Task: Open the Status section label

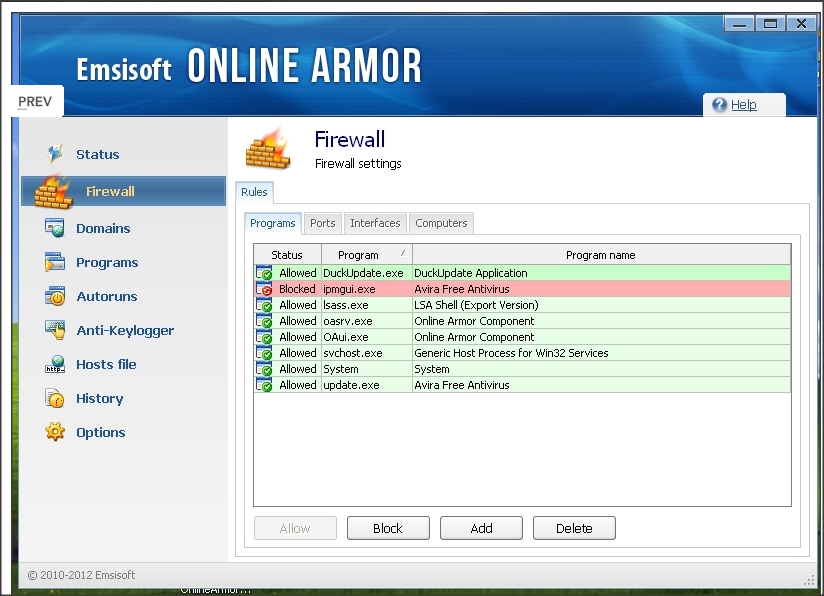Action: point(98,154)
